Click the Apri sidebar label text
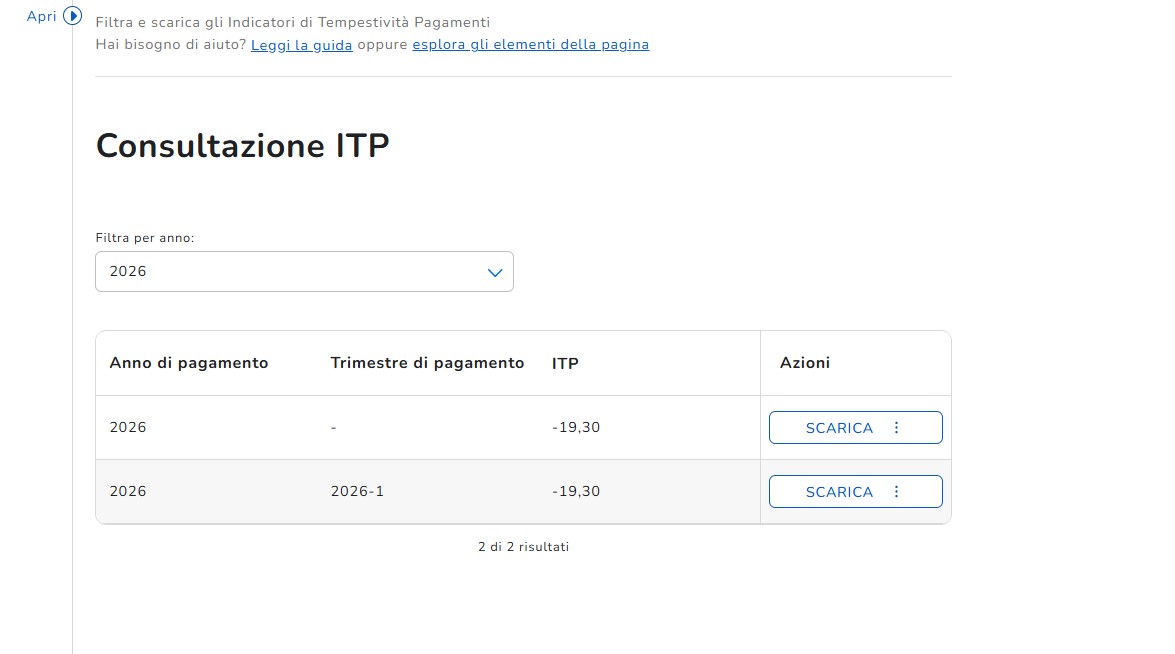The height and width of the screenshot is (654, 1175). point(41,16)
